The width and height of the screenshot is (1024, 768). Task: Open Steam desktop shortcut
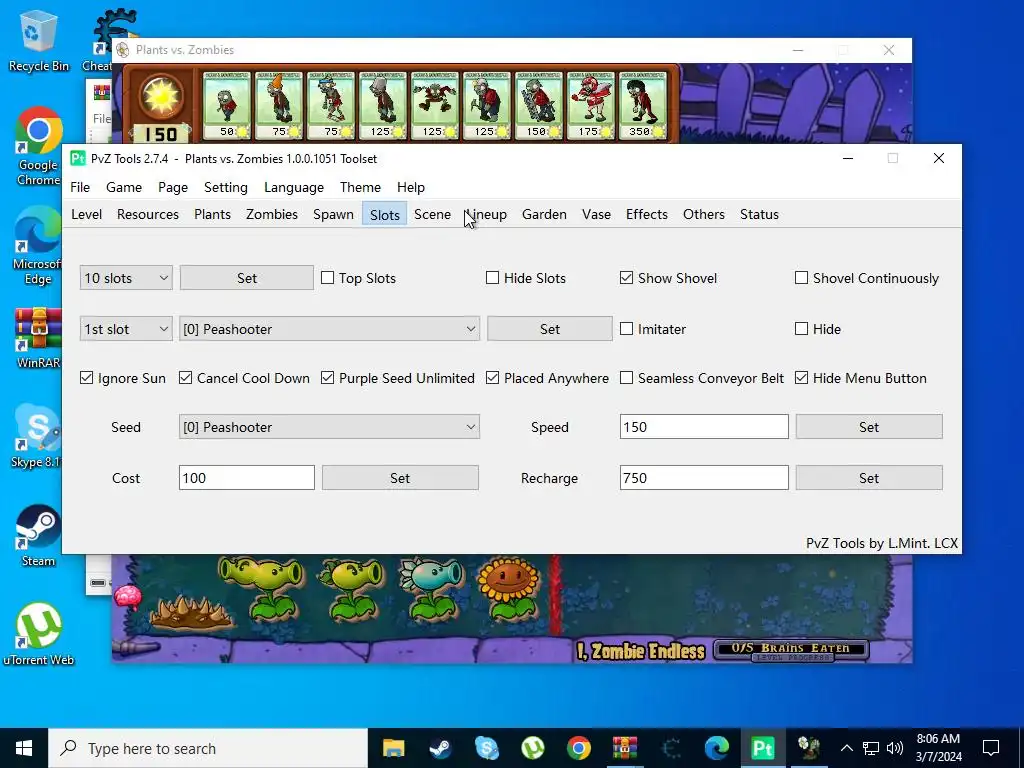click(39, 536)
